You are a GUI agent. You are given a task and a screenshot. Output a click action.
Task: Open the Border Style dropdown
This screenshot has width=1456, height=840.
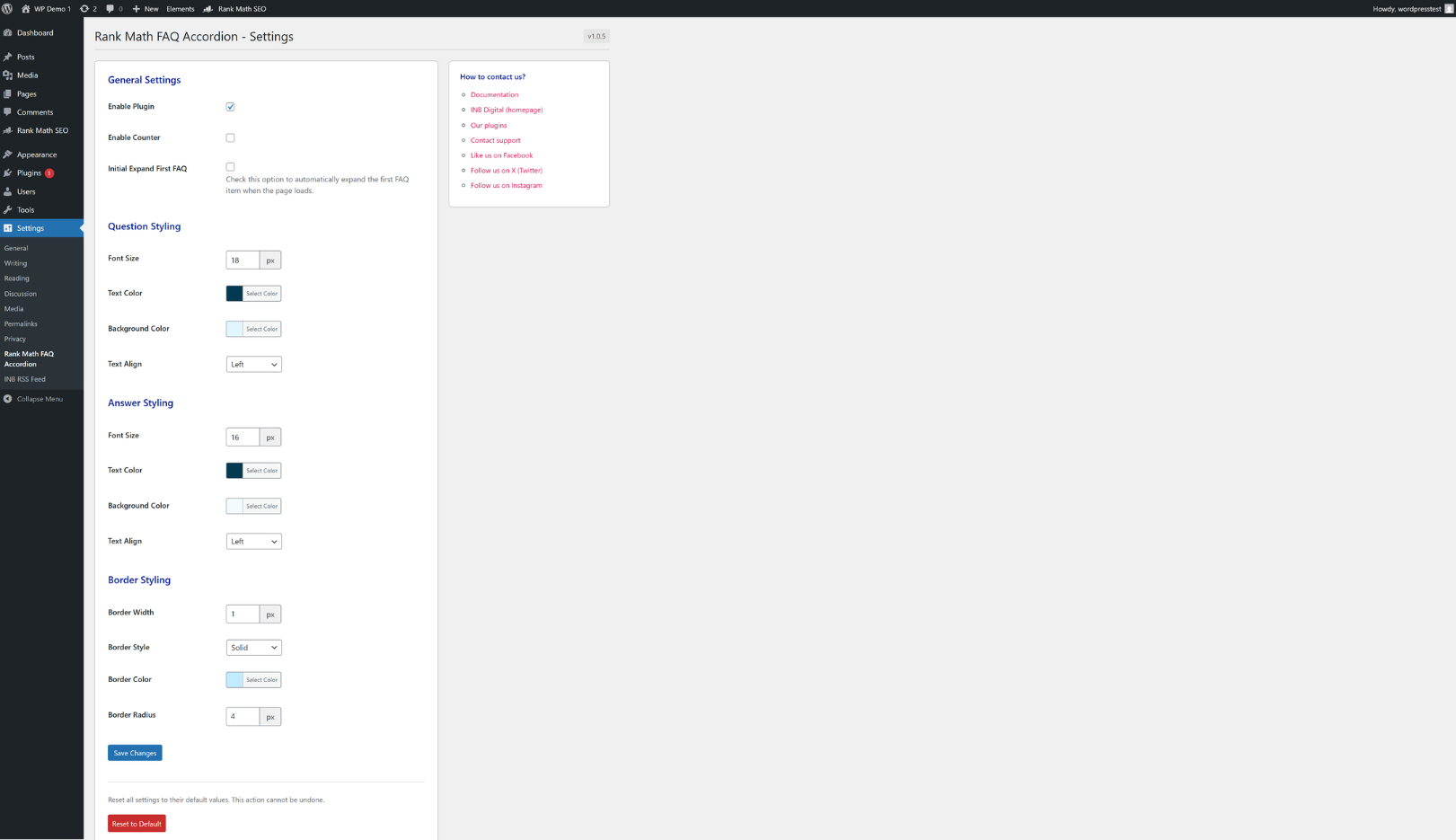tap(253, 647)
